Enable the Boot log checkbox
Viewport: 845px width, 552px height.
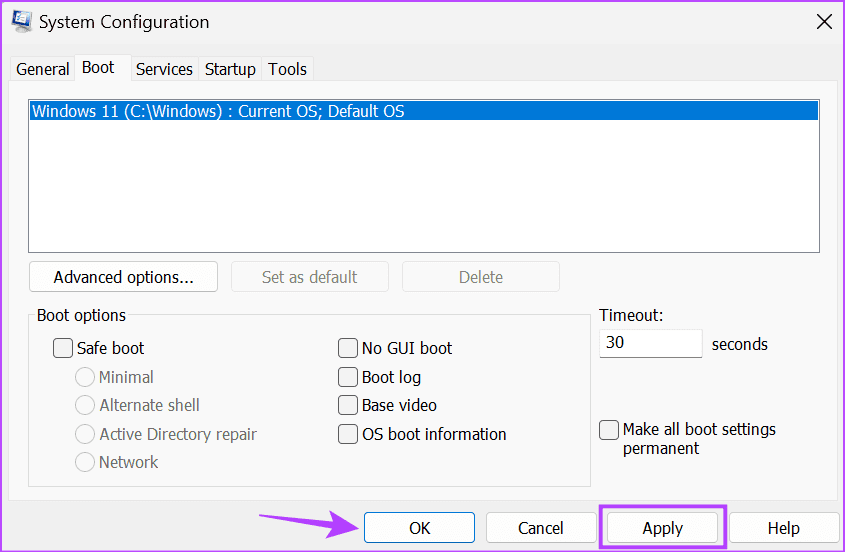point(348,377)
